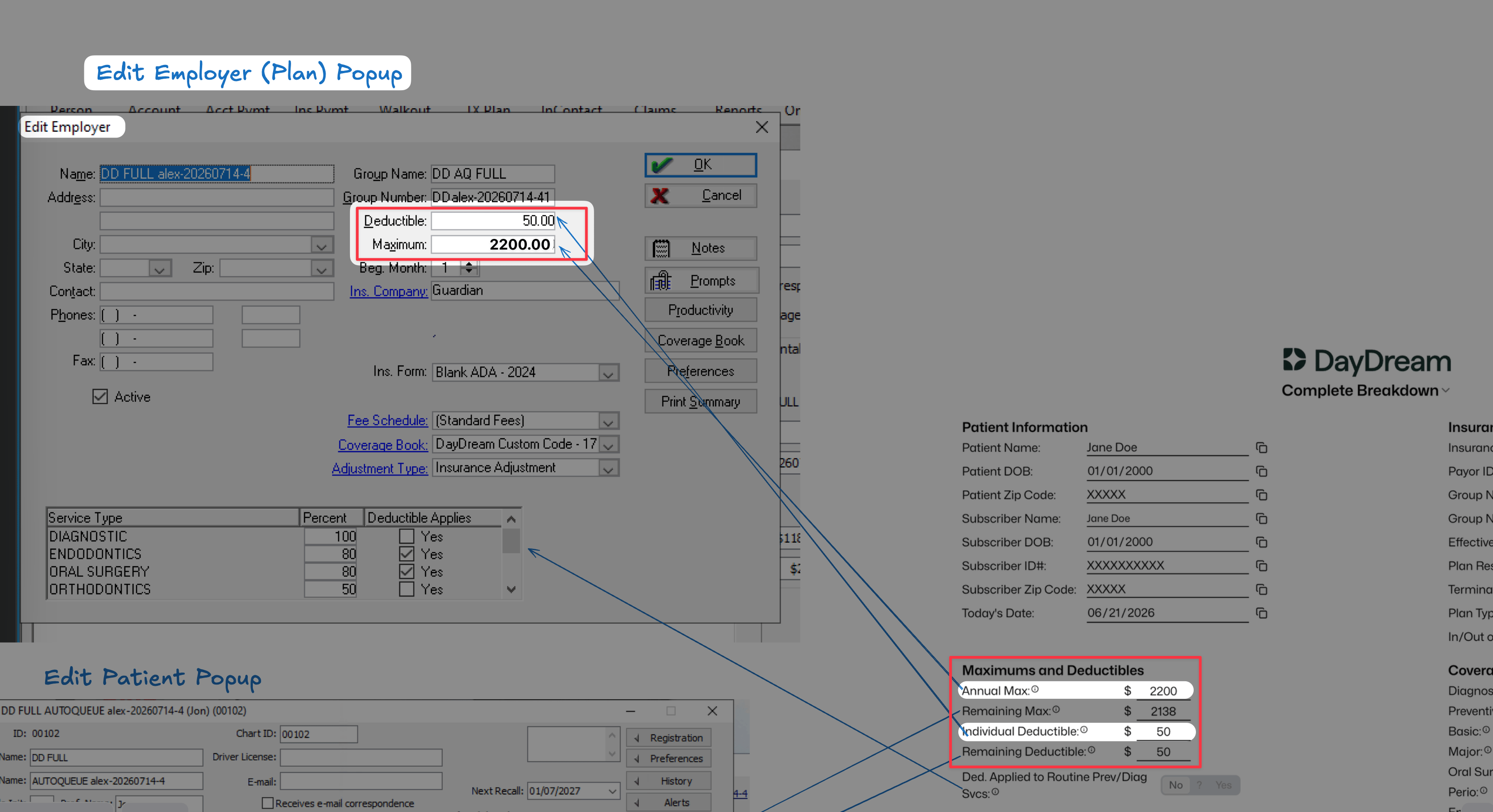Open Registration in Edit Patient popup
This screenshot has height=812, width=1493.
click(669, 738)
